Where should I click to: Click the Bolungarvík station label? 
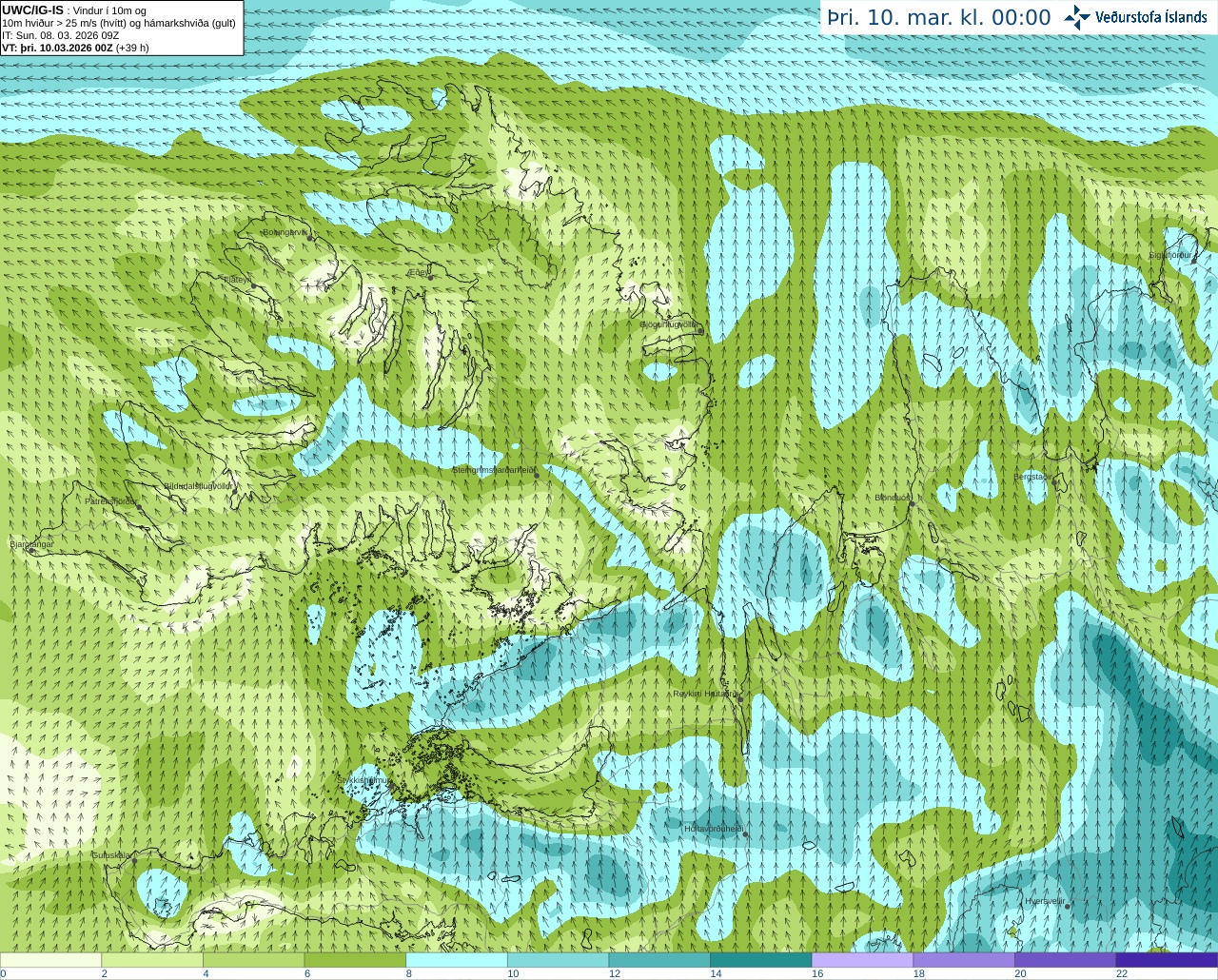[x=285, y=232]
